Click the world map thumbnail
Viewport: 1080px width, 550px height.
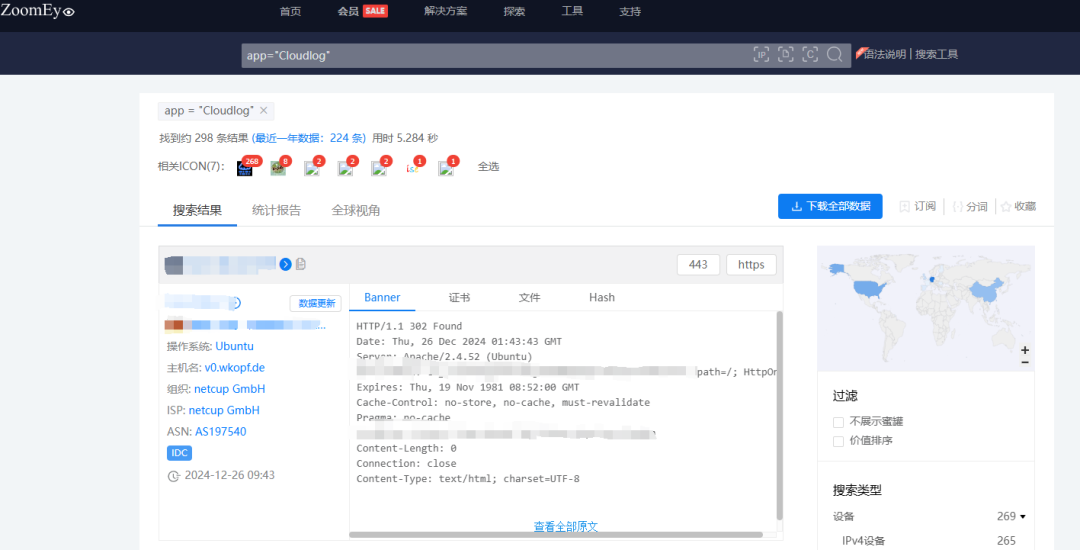pos(926,308)
